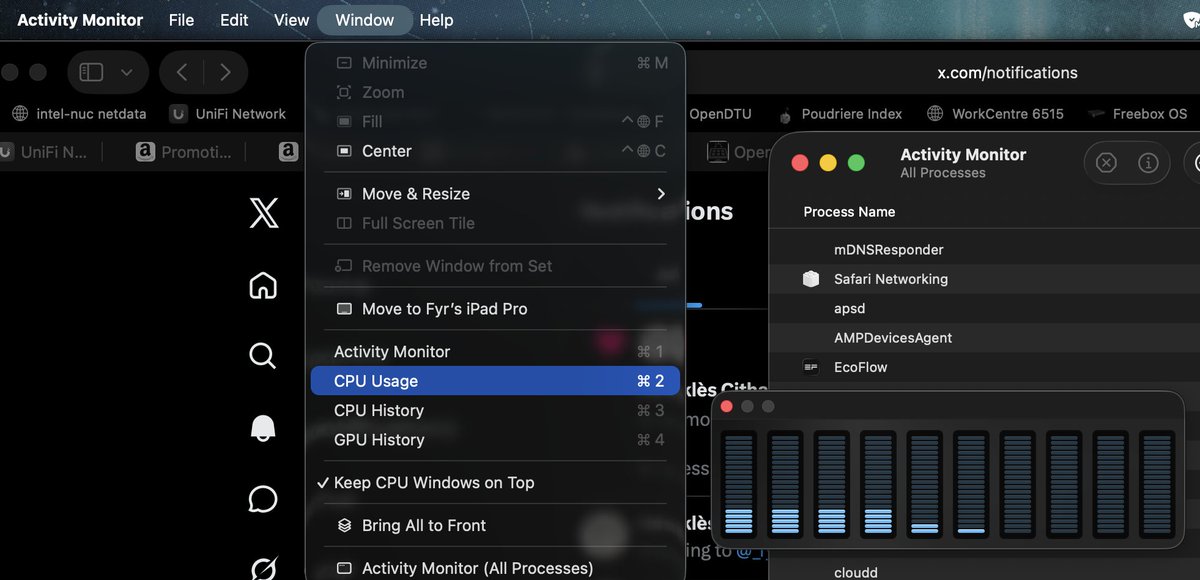Click the stop process button in Activity Monitor

coord(1106,162)
